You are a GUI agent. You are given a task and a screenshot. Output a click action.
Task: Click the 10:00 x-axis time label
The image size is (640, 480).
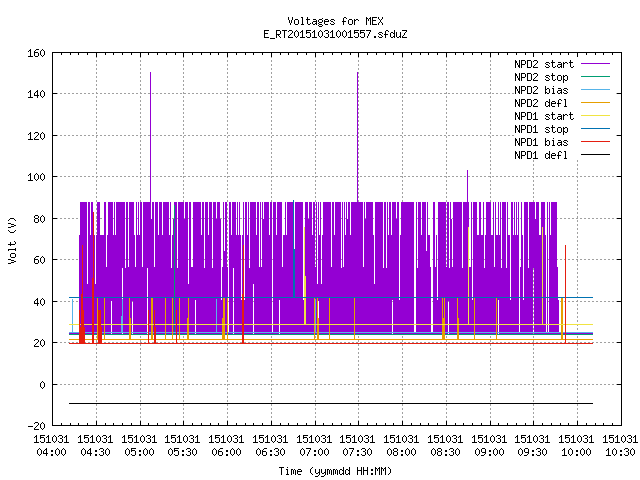point(576,453)
